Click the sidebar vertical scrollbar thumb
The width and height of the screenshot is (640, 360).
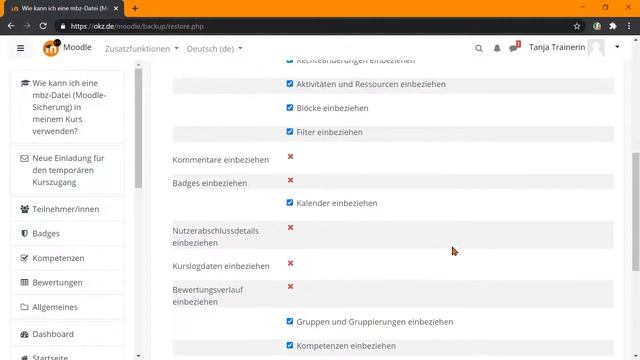(x=138, y=128)
